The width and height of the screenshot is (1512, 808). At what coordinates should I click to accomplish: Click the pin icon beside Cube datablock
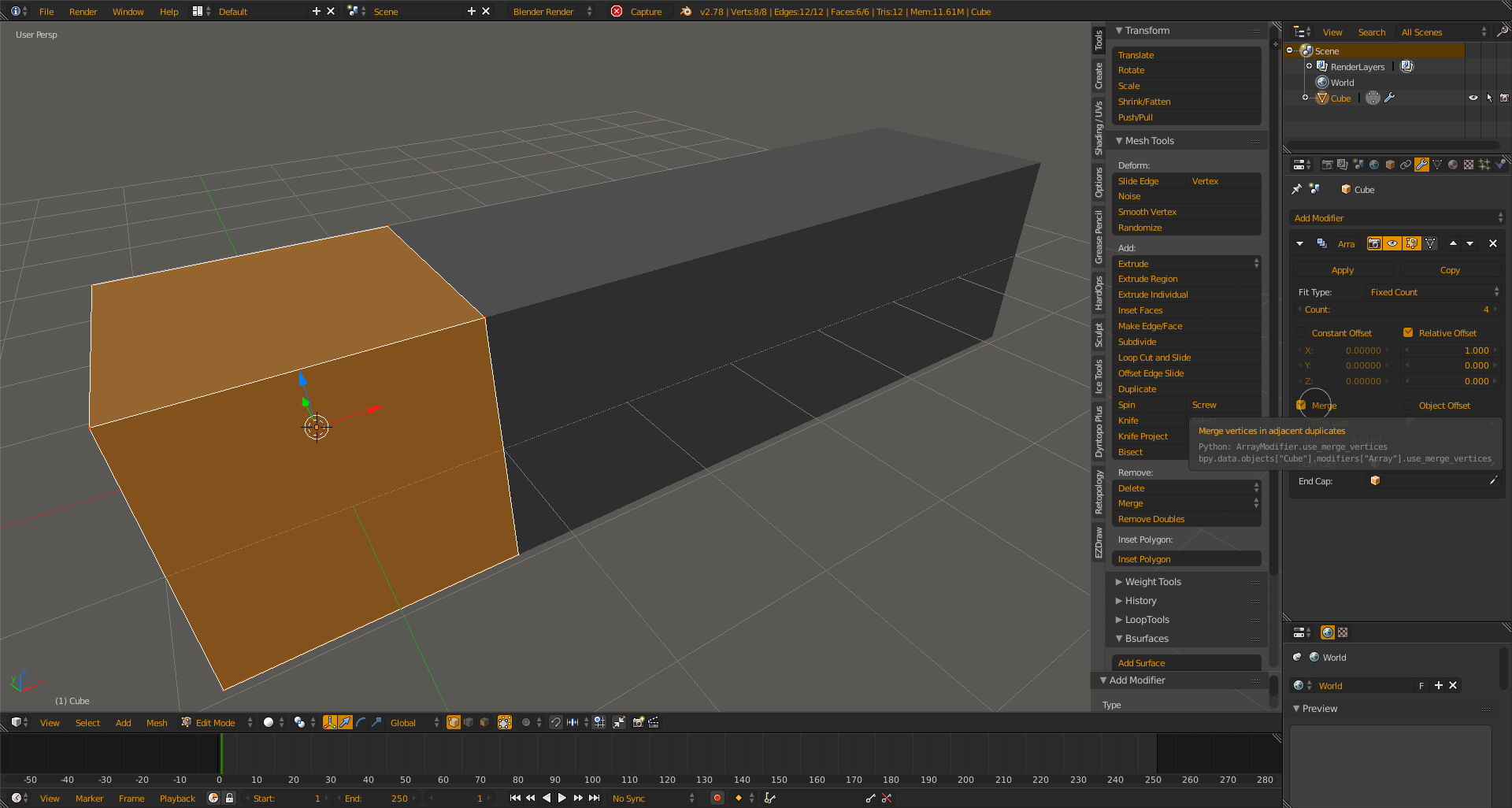click(x=1296, y=189)
